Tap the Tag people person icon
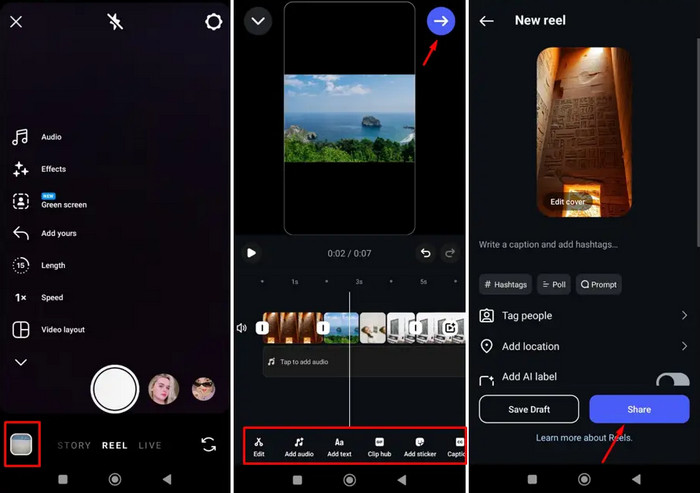The image size is (700, 493). (x=487, y=316)
